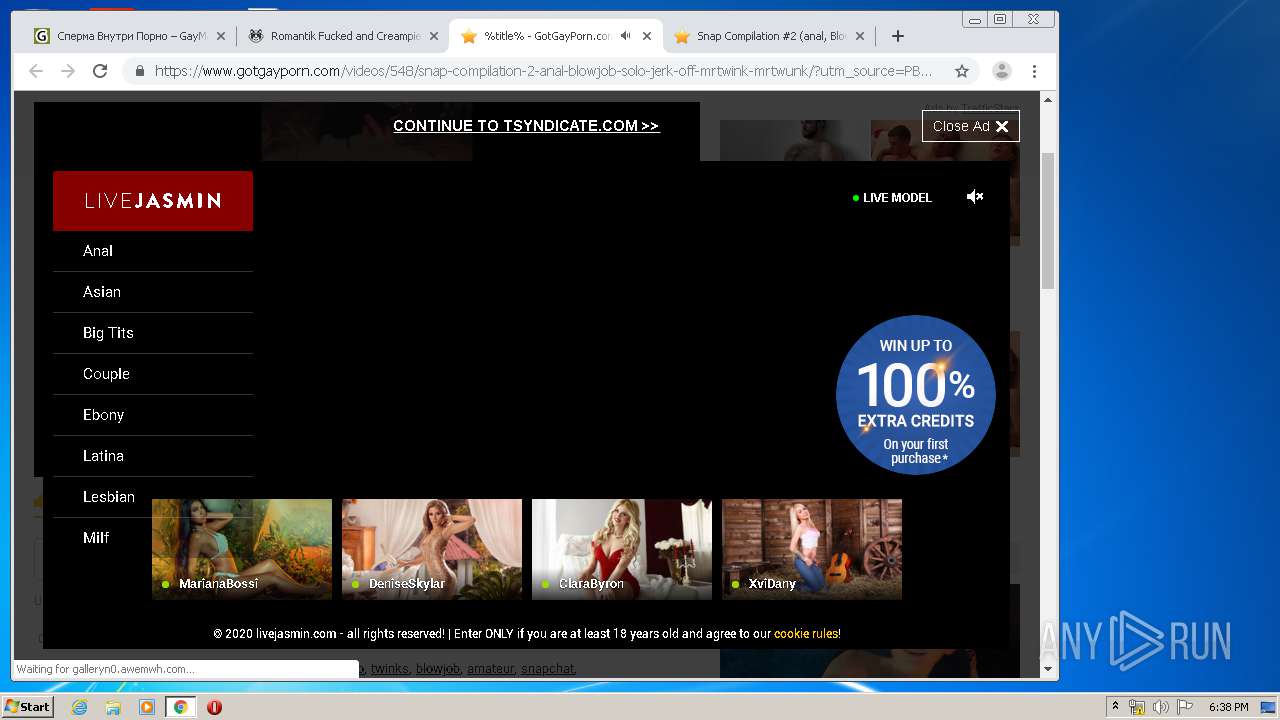Go back to the previous page
Screen dimensions: 1280x720
(36, 71)
